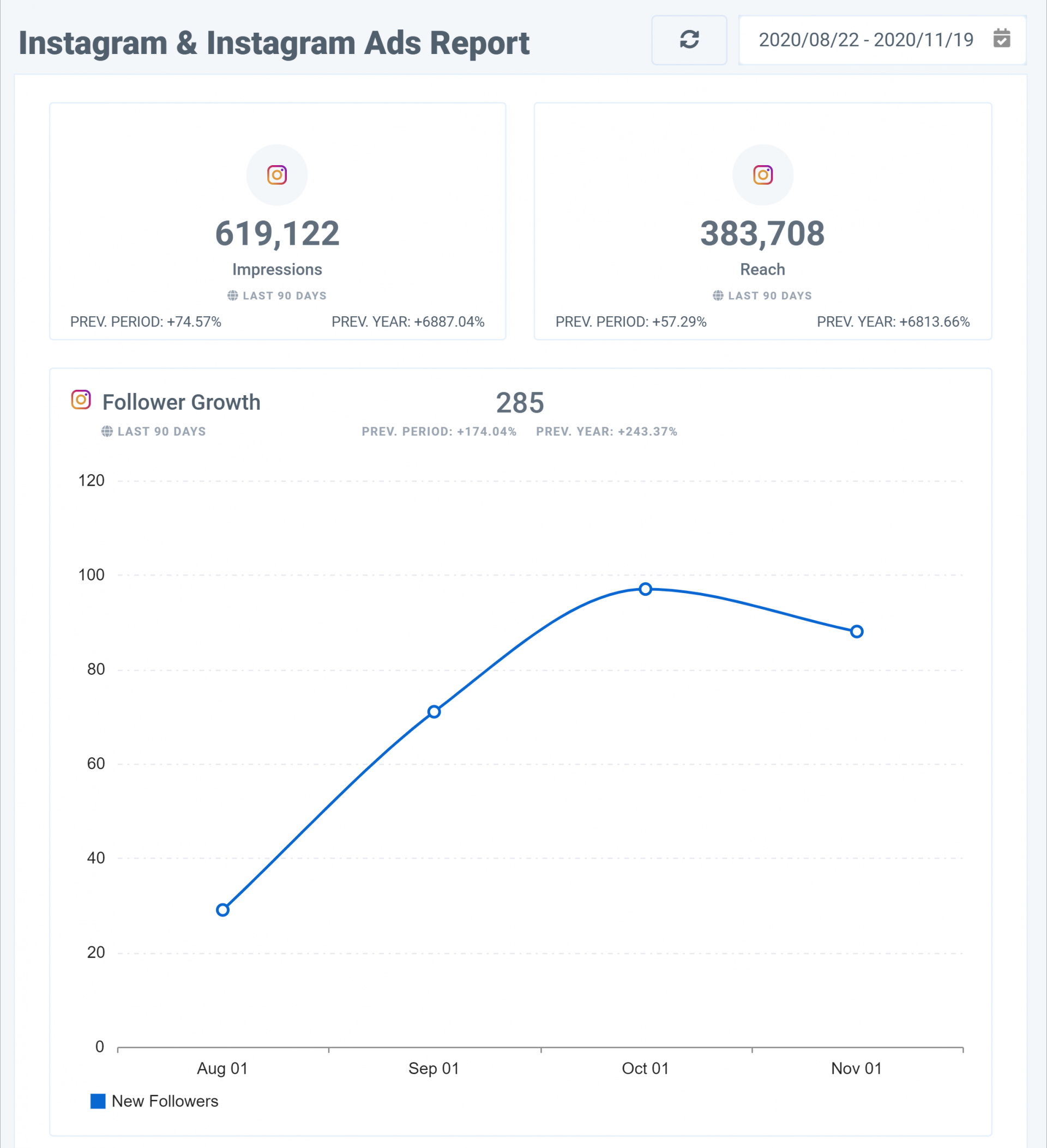Toggle the New Followers legend swatch

tap(98, 1101)
